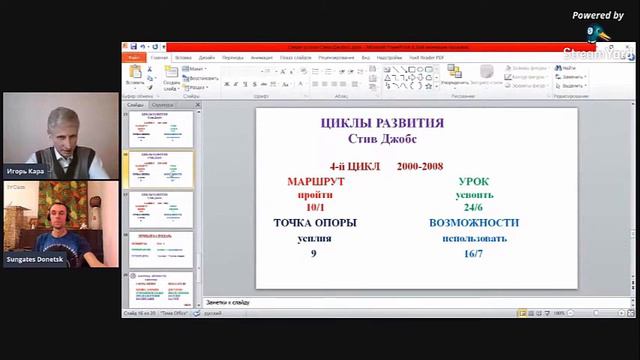The height and width of the screenshot is (360, 640).
Task: Select the ПРИМЕНЕНИЕ slide thumbnail
Action: tap(161, 250)
